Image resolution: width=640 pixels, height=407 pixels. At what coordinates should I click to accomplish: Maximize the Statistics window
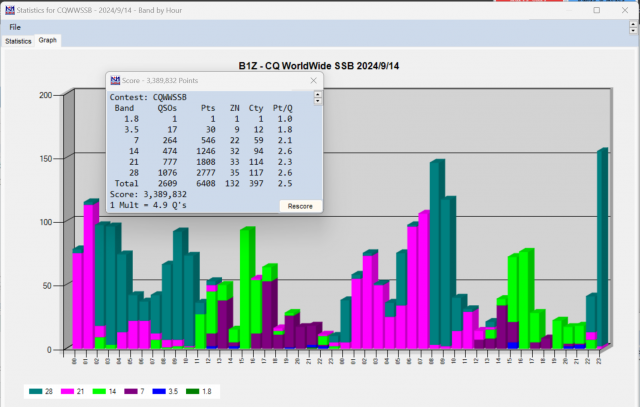597,10
